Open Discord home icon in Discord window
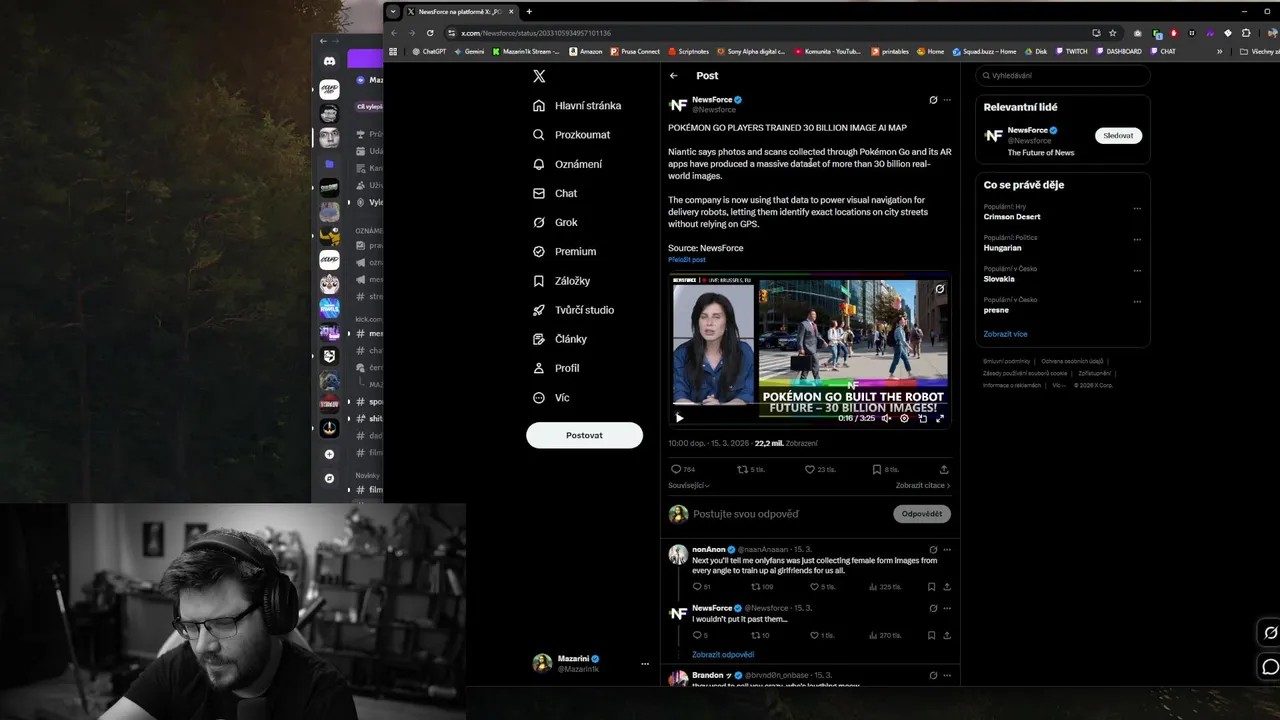 (329, 62)
